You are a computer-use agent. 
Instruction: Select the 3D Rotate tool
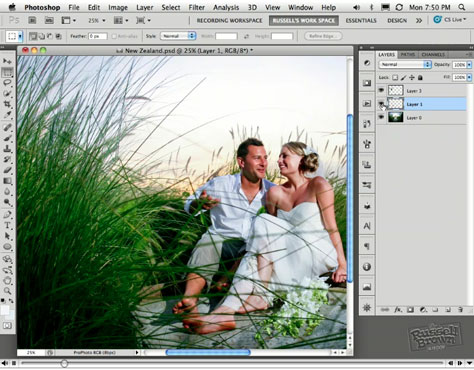coord(7,259)
